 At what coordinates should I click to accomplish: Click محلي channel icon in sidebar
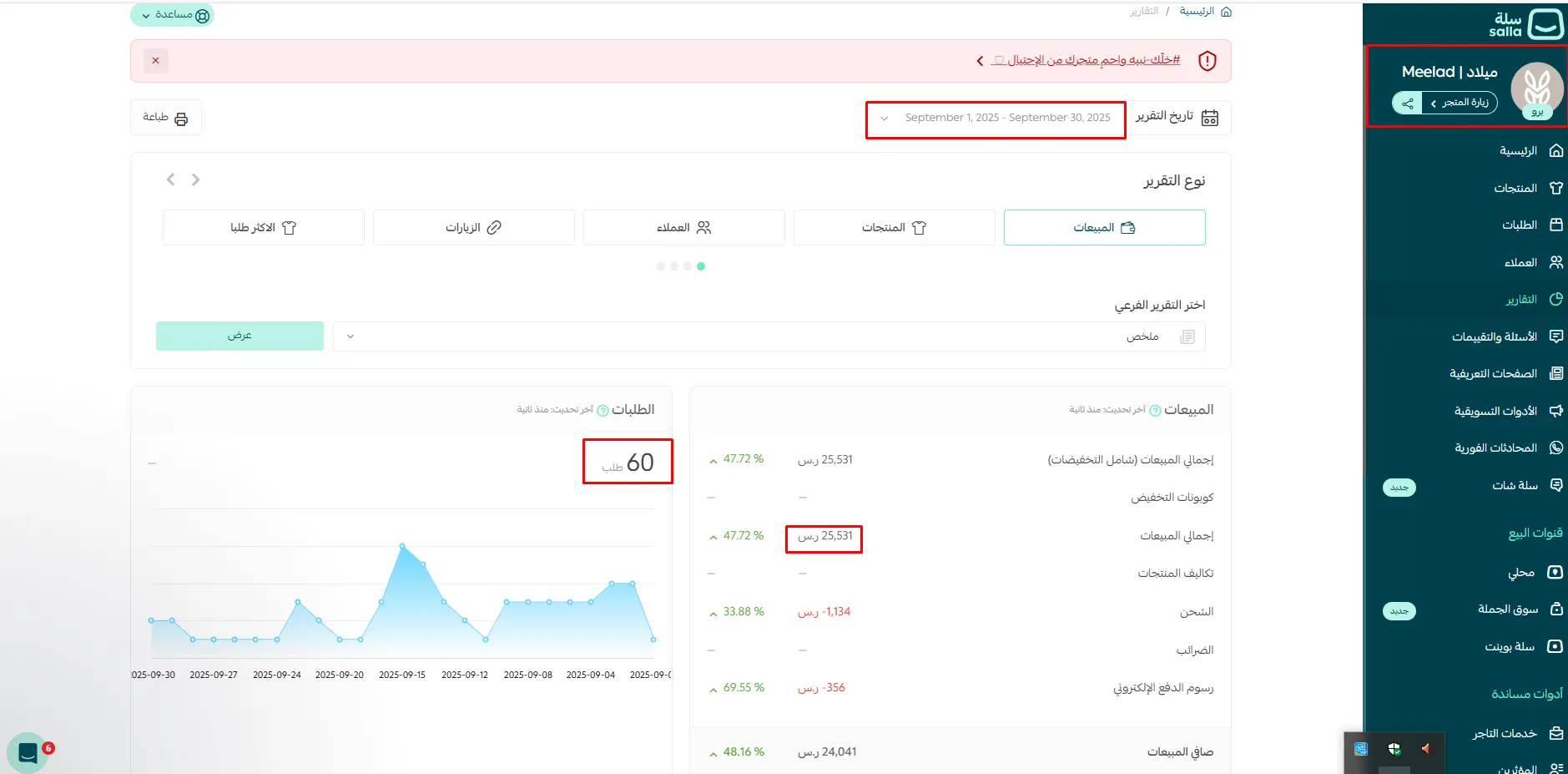[1555, 572]
